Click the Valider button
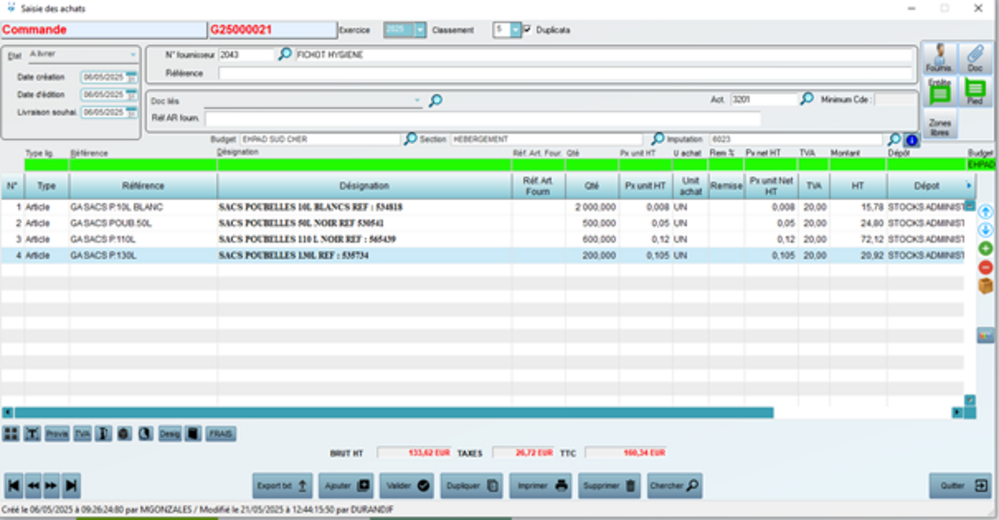The height and width of the screenshot is (520, 999). (408, 486)
